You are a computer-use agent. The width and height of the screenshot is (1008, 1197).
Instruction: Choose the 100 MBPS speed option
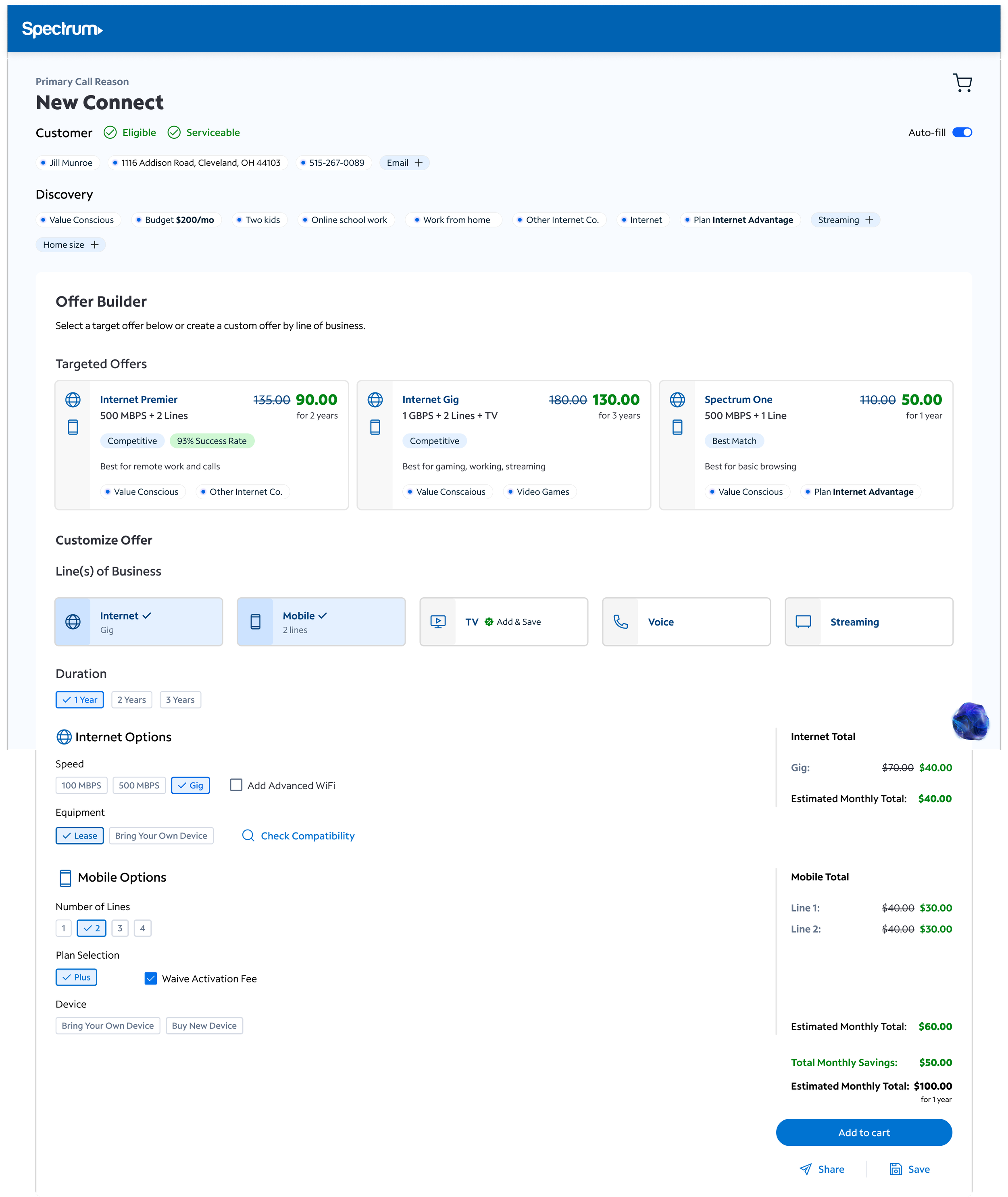click(82, 785)
